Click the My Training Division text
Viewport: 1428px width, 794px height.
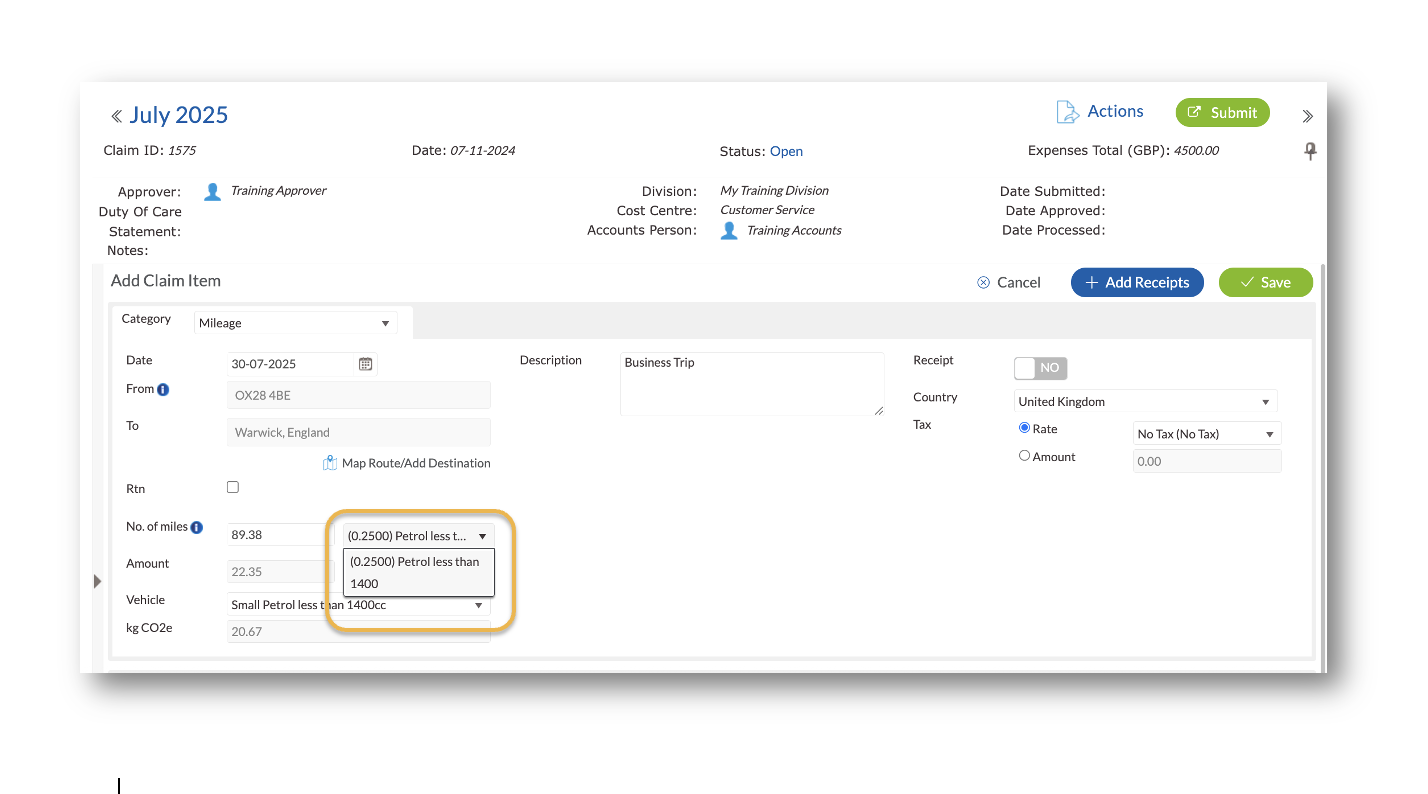click(774, 190)
